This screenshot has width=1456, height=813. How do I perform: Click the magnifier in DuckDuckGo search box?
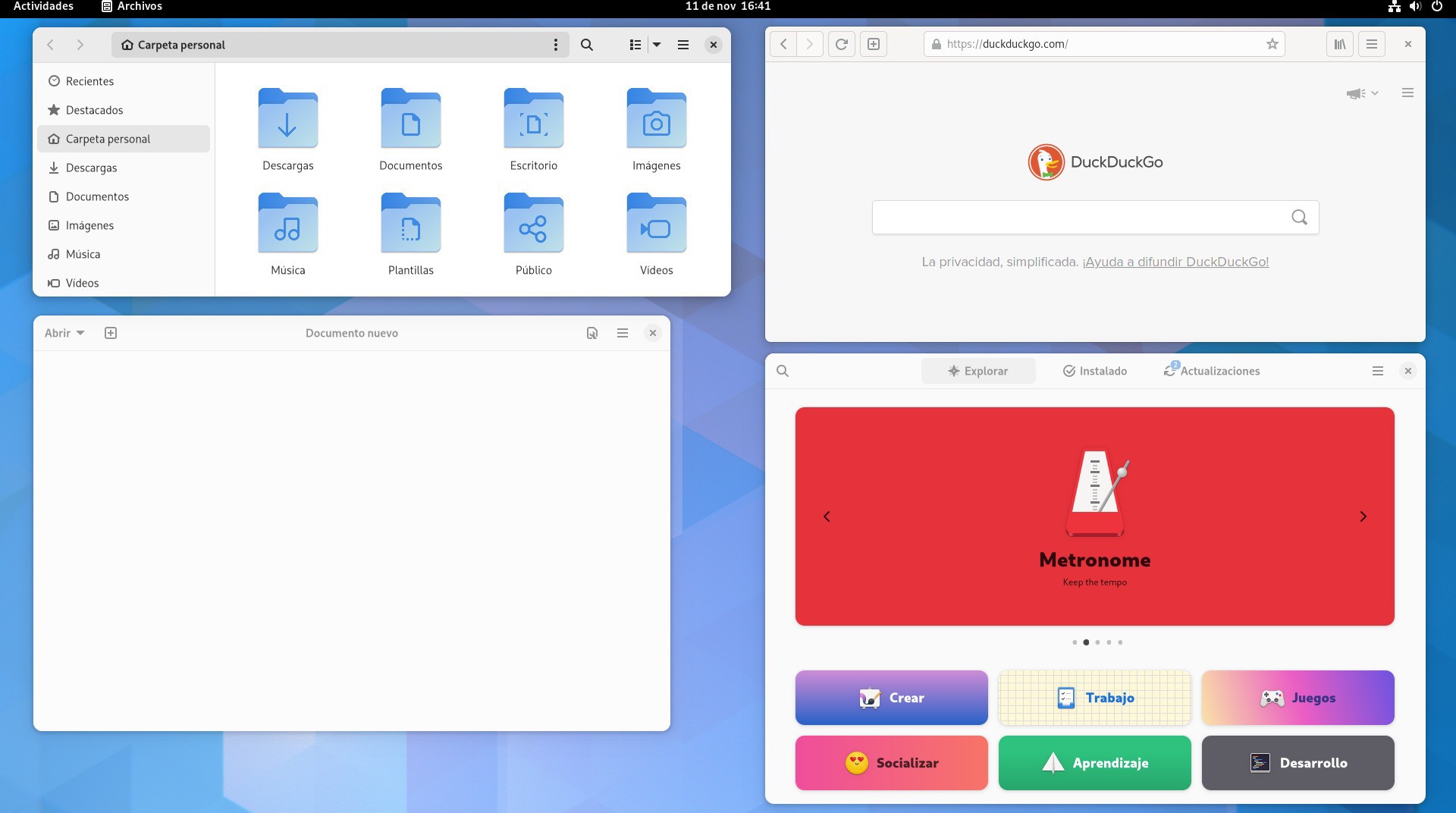pos(1299,218)
